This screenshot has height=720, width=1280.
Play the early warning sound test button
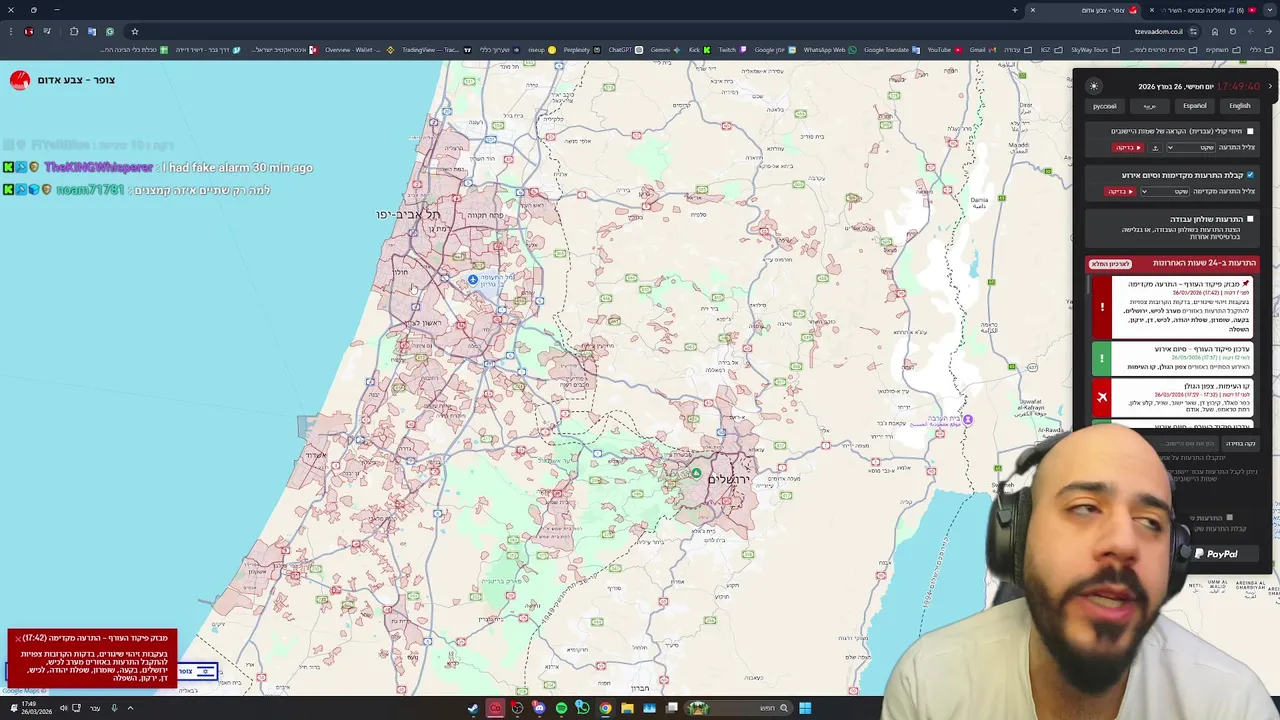(x=1118, y=191)
